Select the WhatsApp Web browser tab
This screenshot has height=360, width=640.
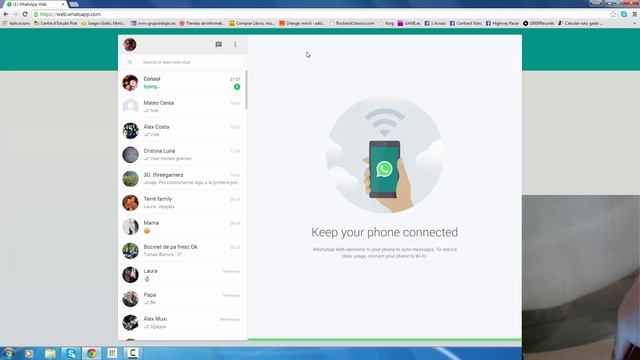click(35, 4)
